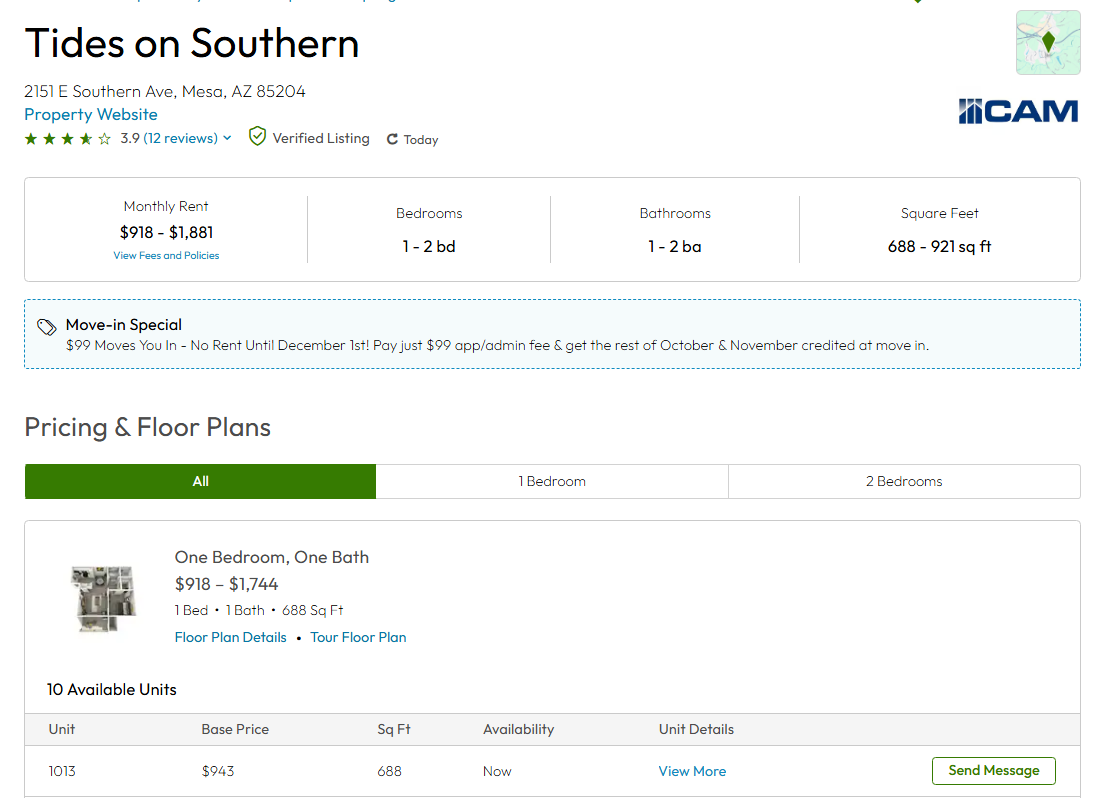Screen dimensions: 1093x798
Task: Select the All floor plans tab
Action: click(x=200, y=481)
